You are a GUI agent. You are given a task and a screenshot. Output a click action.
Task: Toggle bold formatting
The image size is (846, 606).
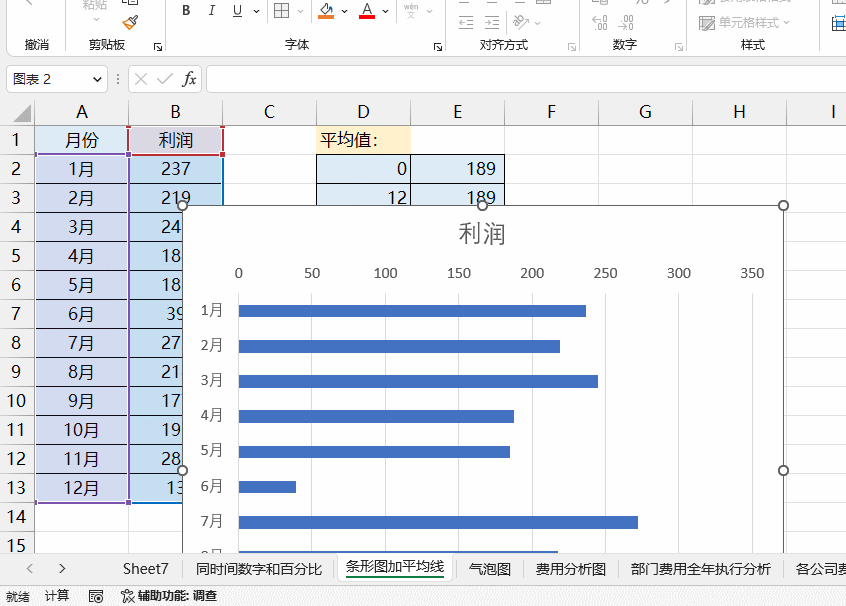pyautogui.click(x=186, y=11)
